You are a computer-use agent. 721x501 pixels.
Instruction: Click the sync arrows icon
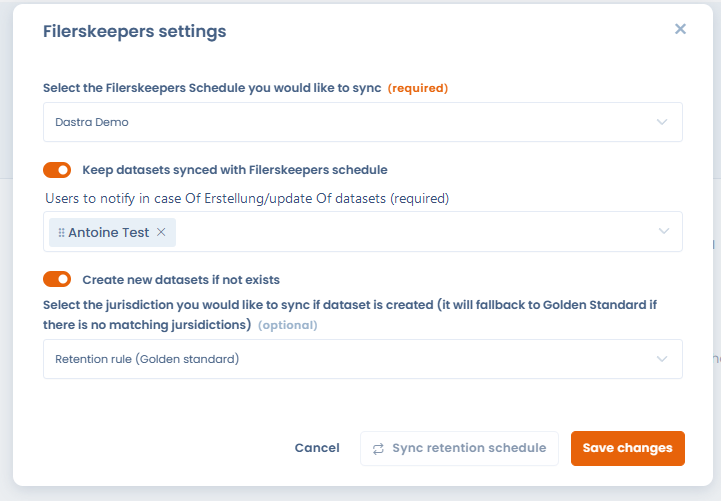pyautogui.click(x=378, y=449)
